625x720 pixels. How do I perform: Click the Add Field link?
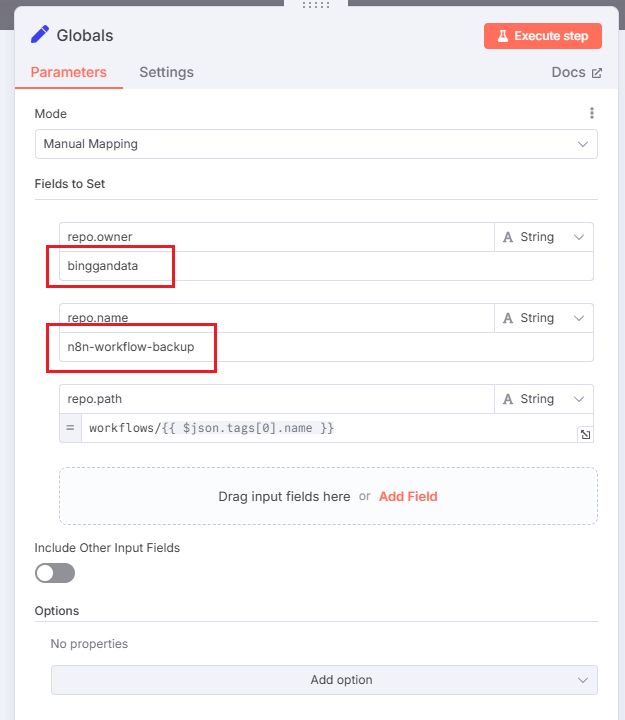408,496
